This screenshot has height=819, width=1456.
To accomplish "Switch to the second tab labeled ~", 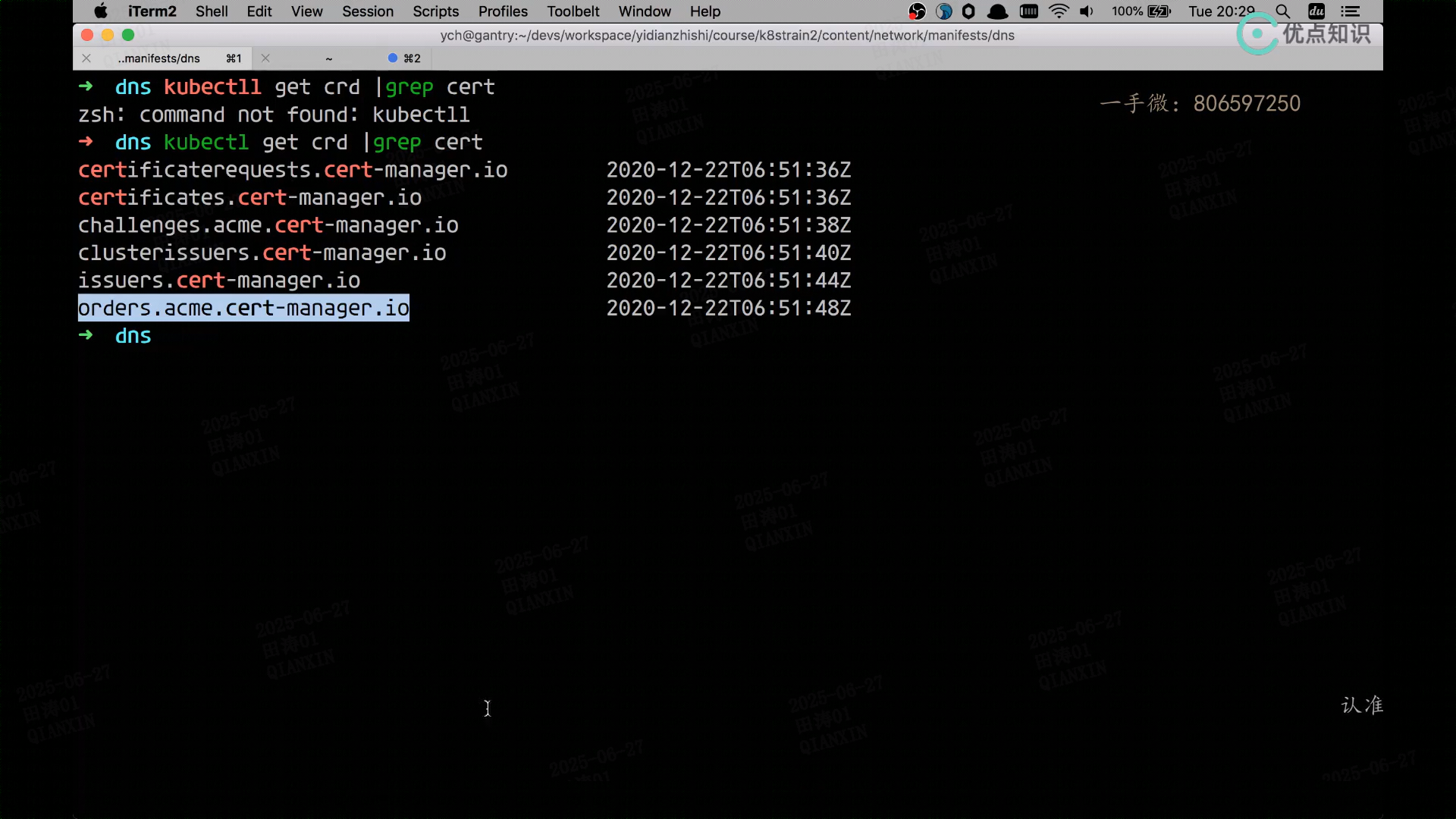I will tap(329, 58).
